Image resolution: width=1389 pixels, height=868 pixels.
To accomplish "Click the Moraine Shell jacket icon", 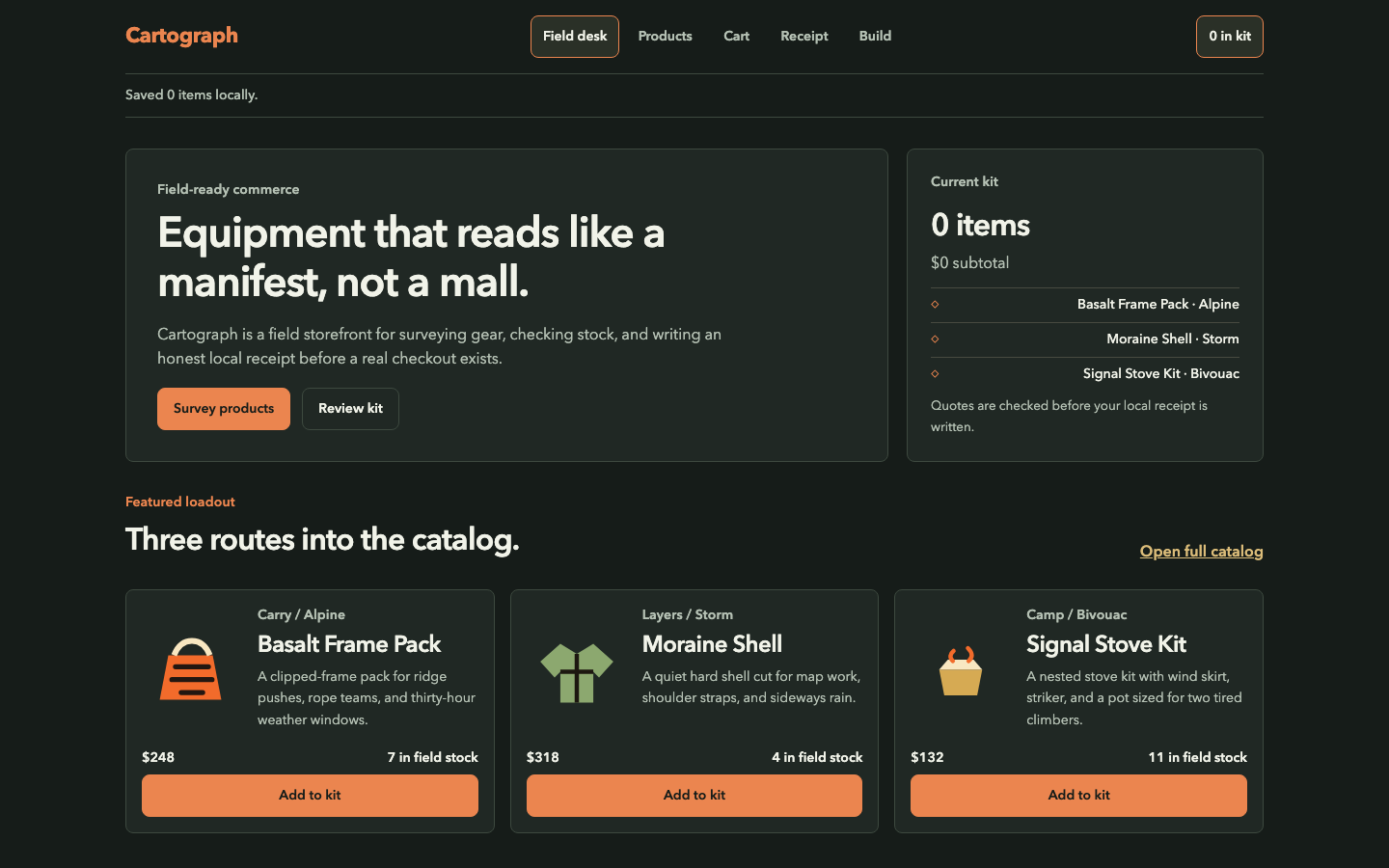I will (x=576, y=672).
